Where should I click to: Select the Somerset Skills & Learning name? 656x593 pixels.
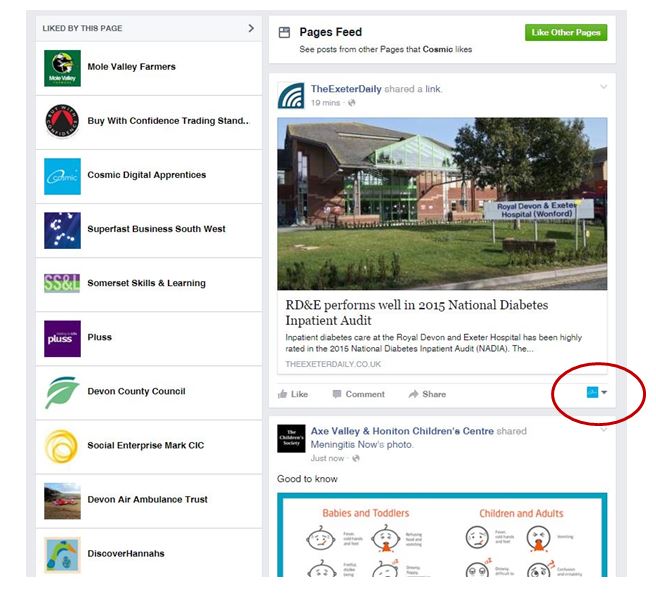coord(146,283)
